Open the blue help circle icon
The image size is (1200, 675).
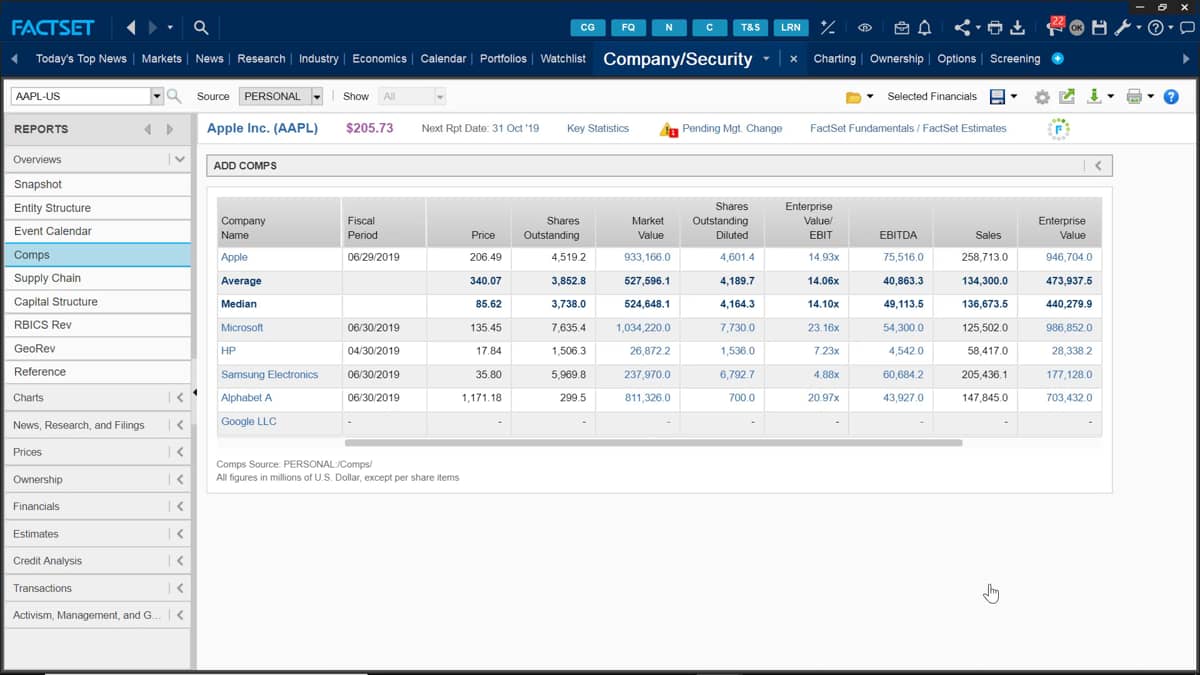point(1171,97)
